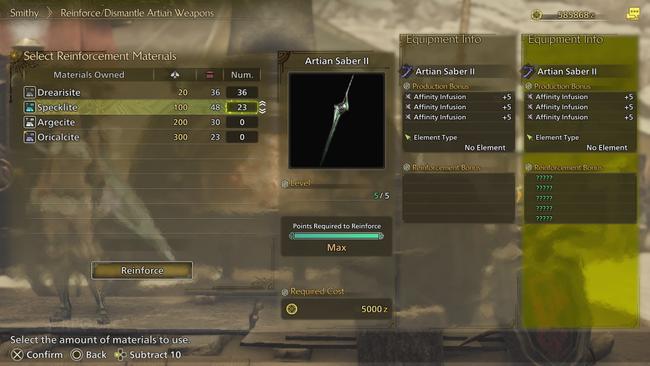Click the points-value column header icon
This screenshot has height=366, width=650.
tap(175, 75)
